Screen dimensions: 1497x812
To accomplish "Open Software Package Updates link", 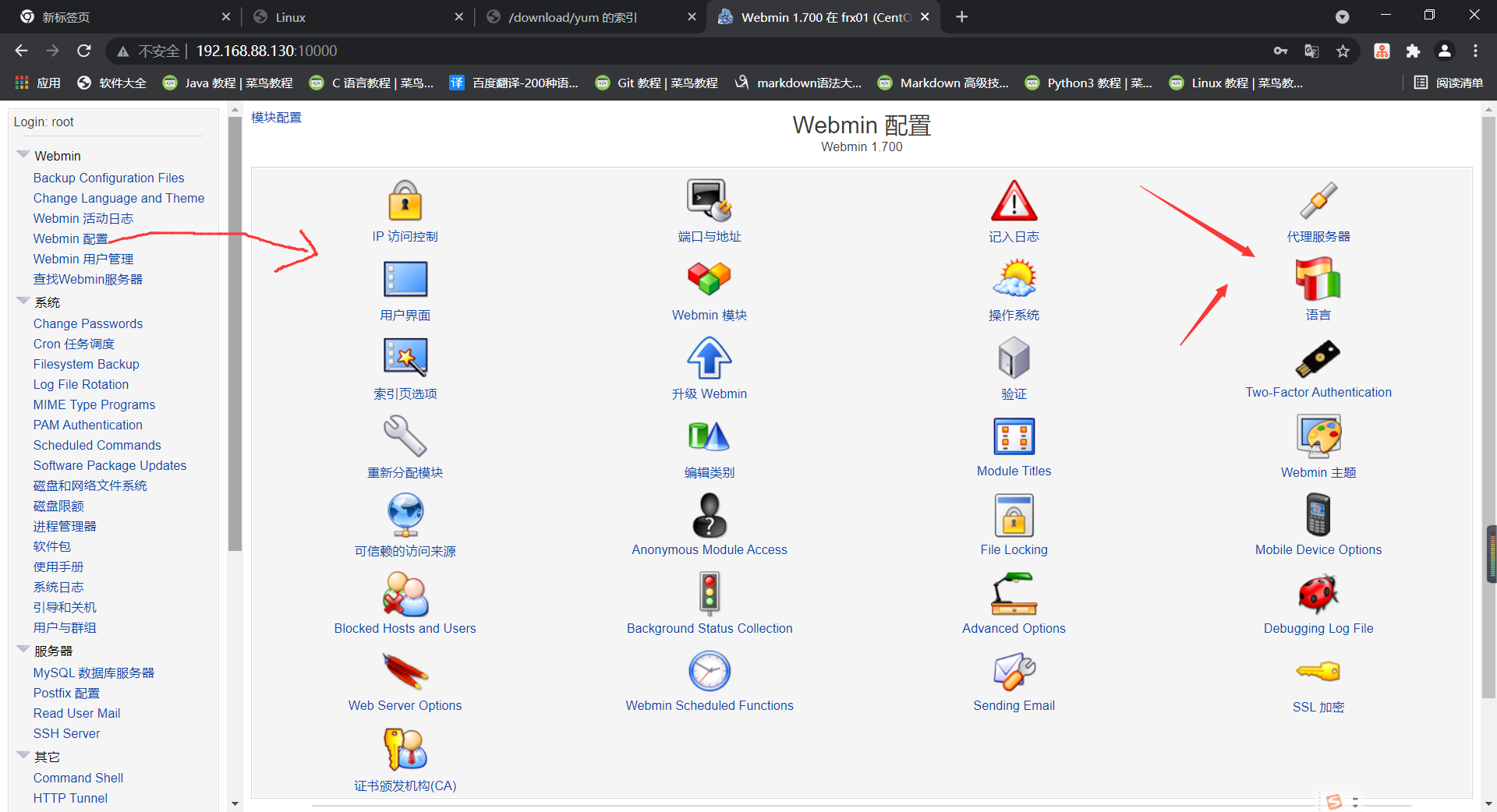I will [109, 465].
